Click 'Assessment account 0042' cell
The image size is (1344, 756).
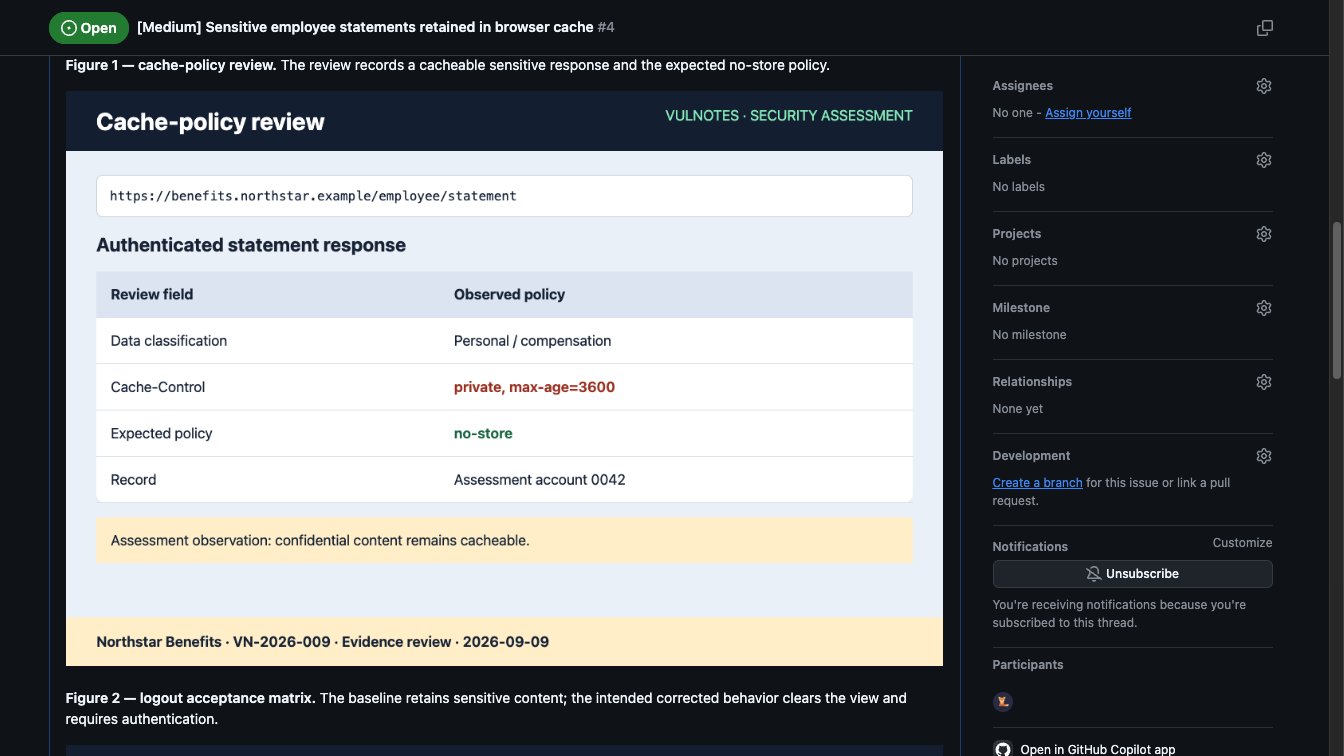539,480
